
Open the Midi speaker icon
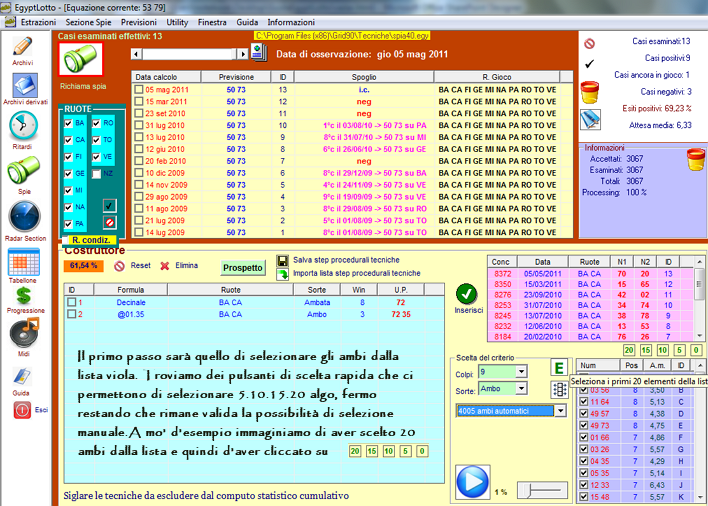coord(24,332)
